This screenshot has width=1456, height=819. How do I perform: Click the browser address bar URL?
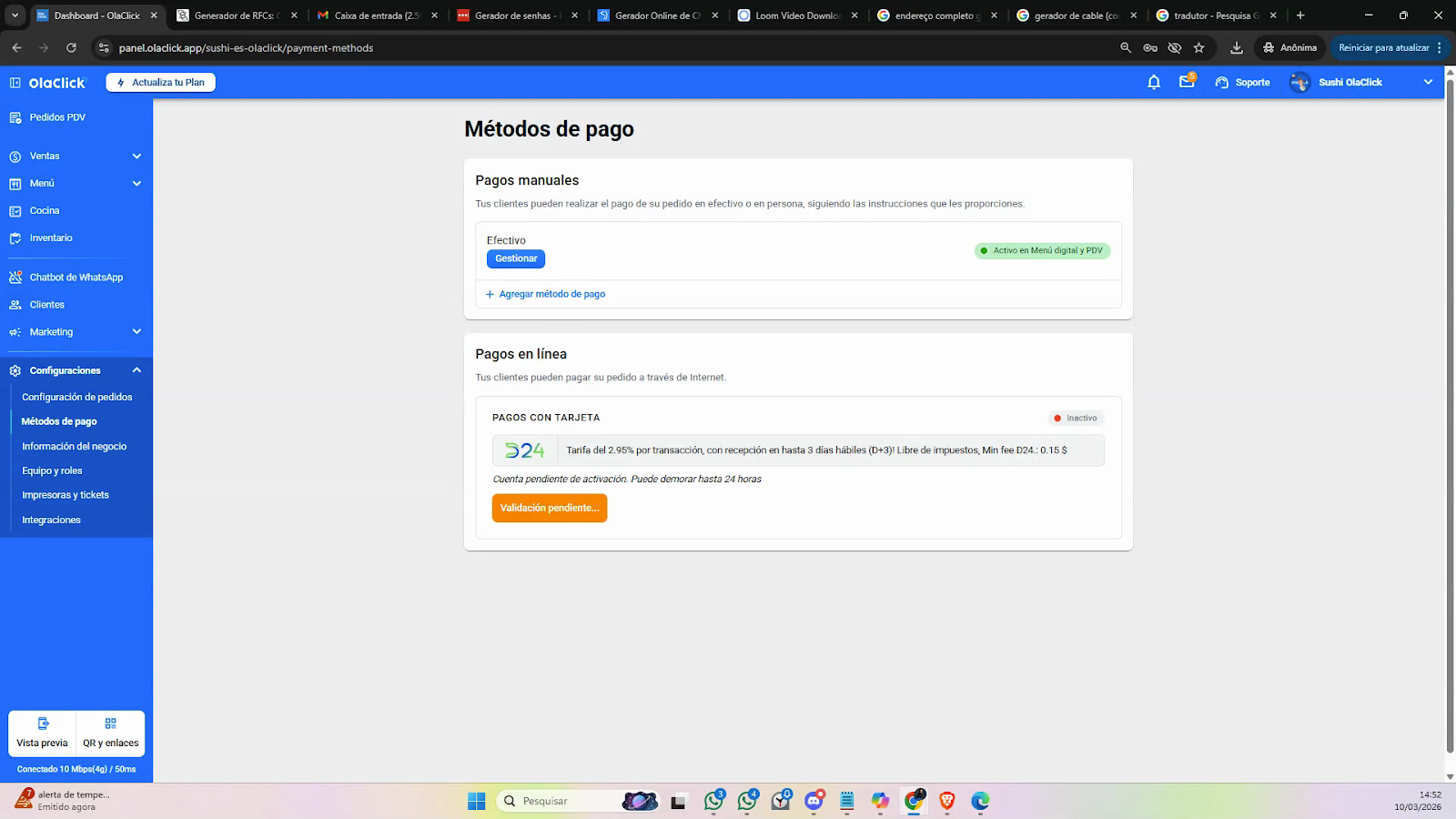246,48
